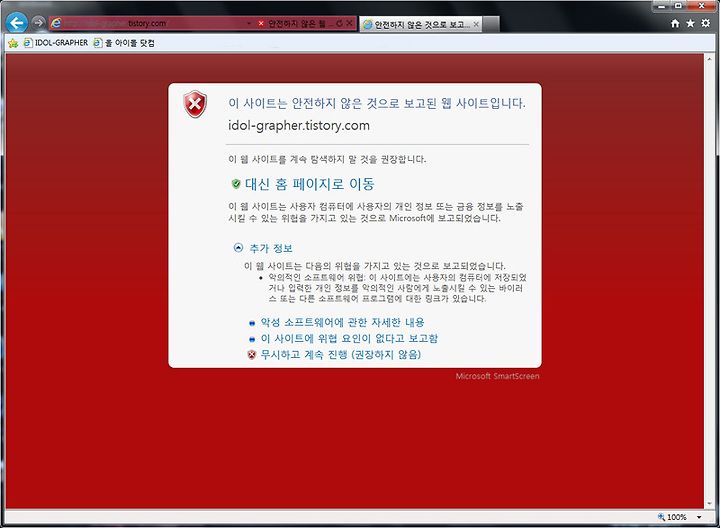Click the Home icon in the top right

coord(675,23)
